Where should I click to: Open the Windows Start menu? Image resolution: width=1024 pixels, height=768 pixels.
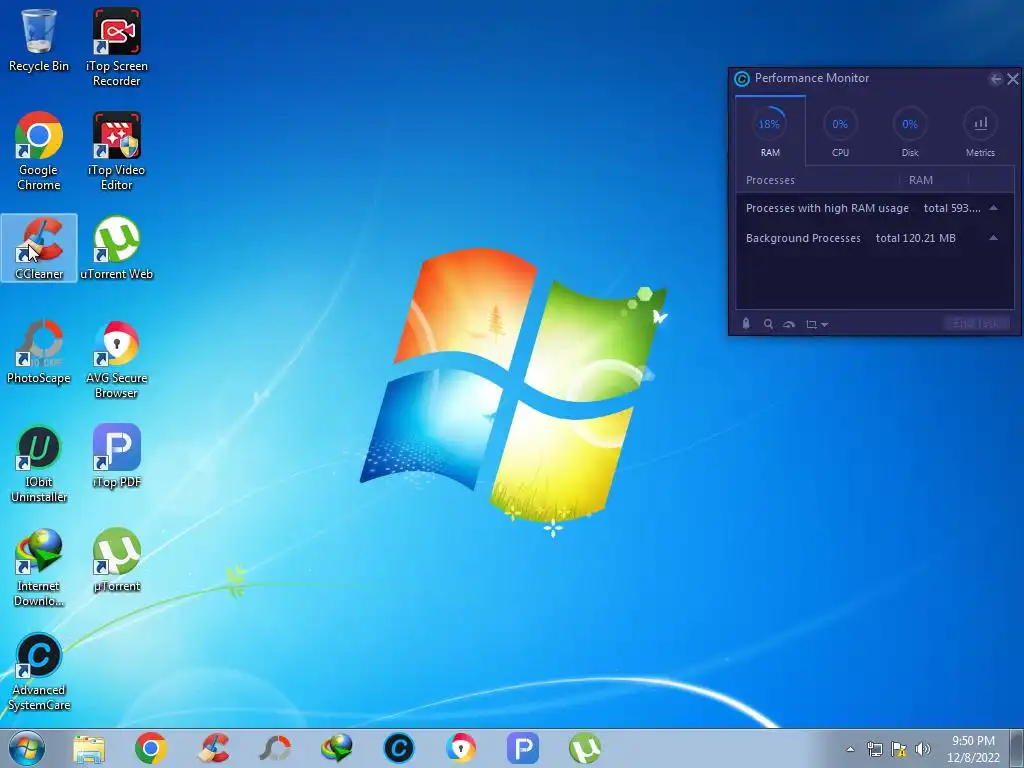[x=27, y=748]
